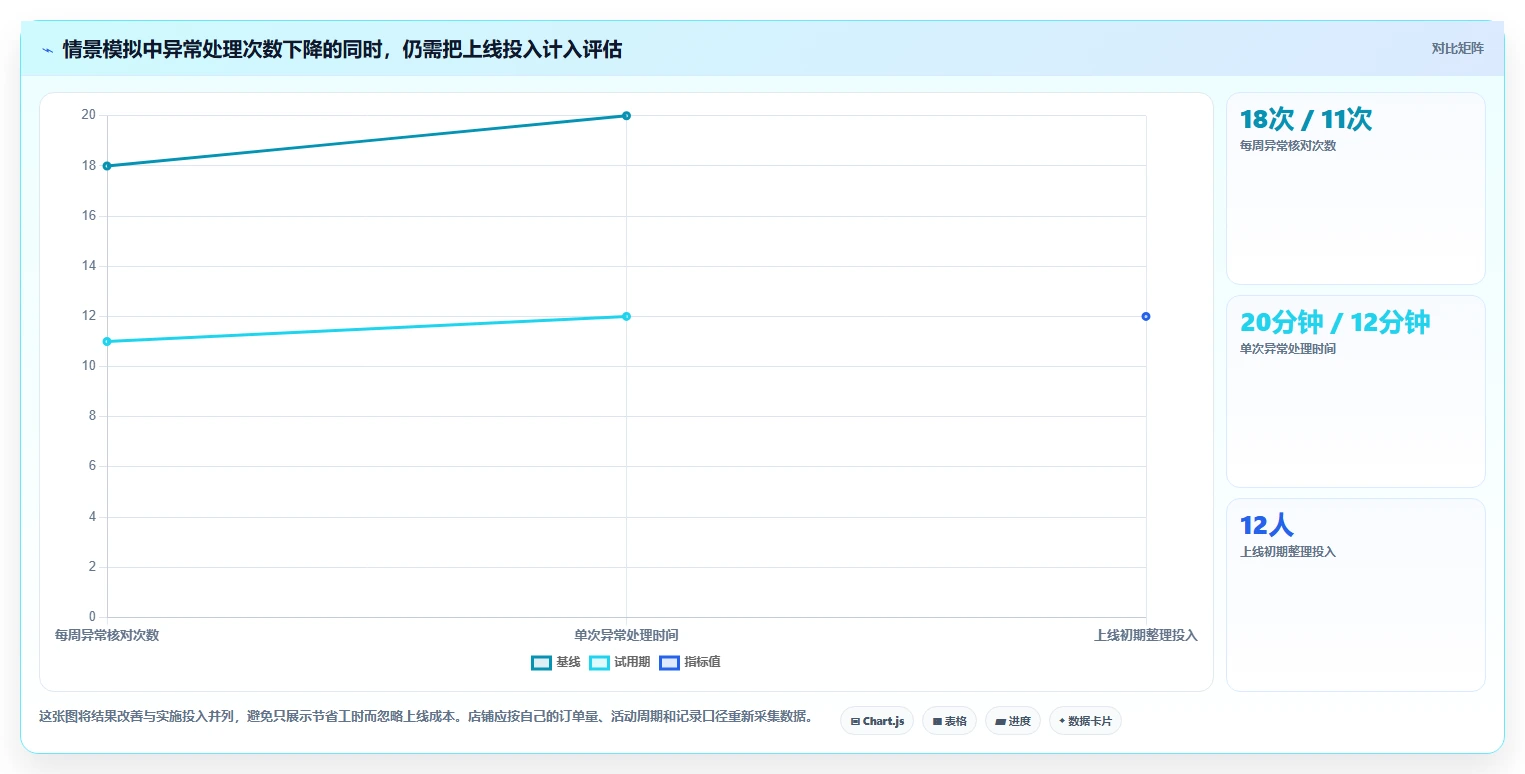Click the y-axis tick label 0

[x=92, y=617]
